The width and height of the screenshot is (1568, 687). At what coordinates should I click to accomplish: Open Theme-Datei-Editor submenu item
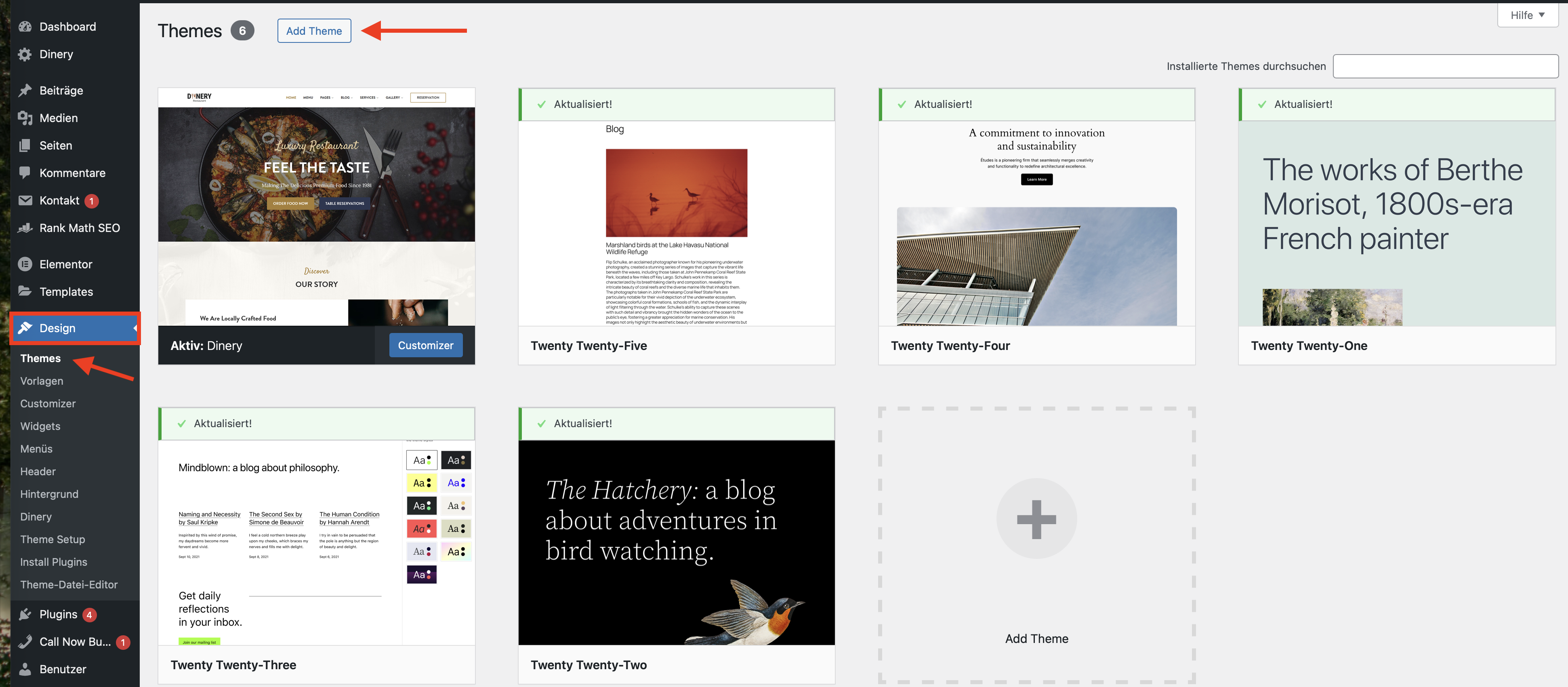click(69, 585)
